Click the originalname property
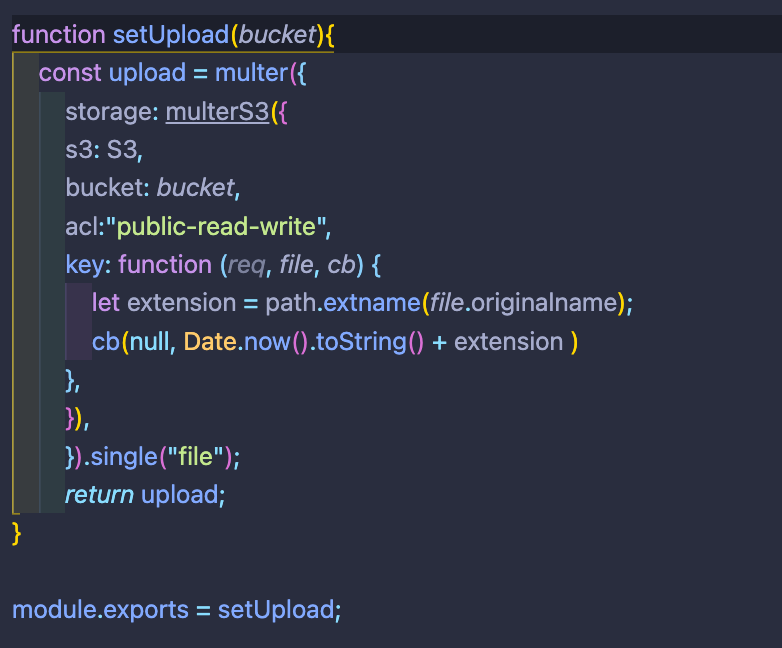The height and width of the screenshot is (648, 782). click(x=550, y=303)
